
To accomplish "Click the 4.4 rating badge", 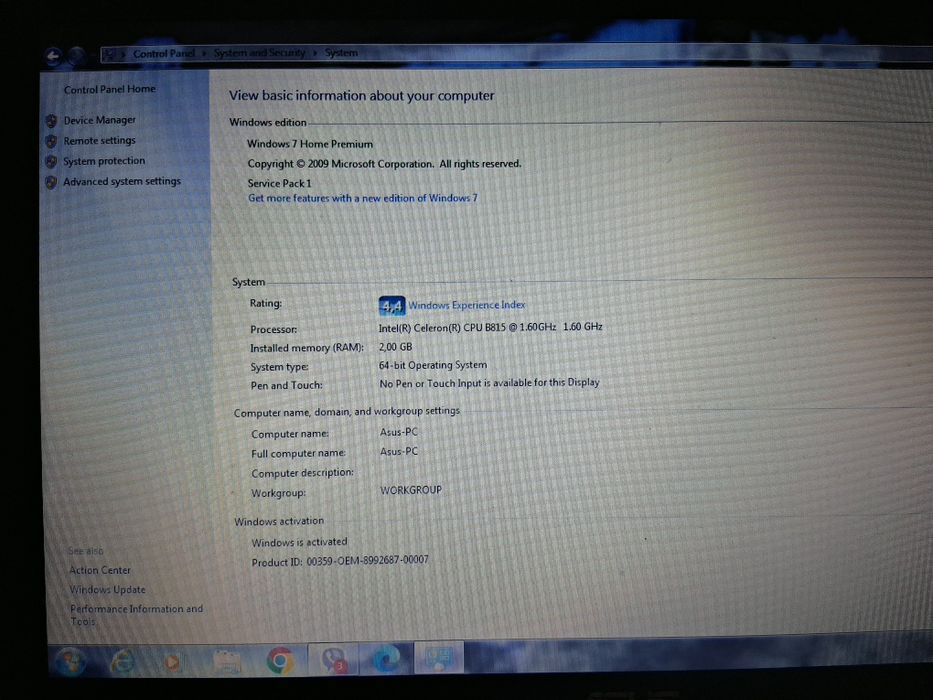I will (392, 306).
